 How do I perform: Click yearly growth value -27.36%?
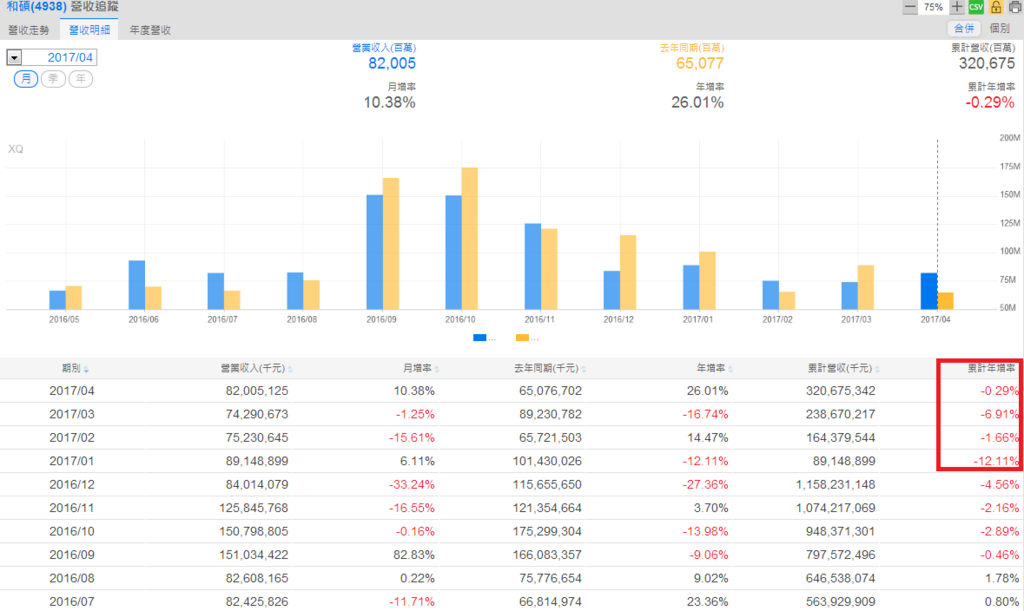tap(706, 485)
